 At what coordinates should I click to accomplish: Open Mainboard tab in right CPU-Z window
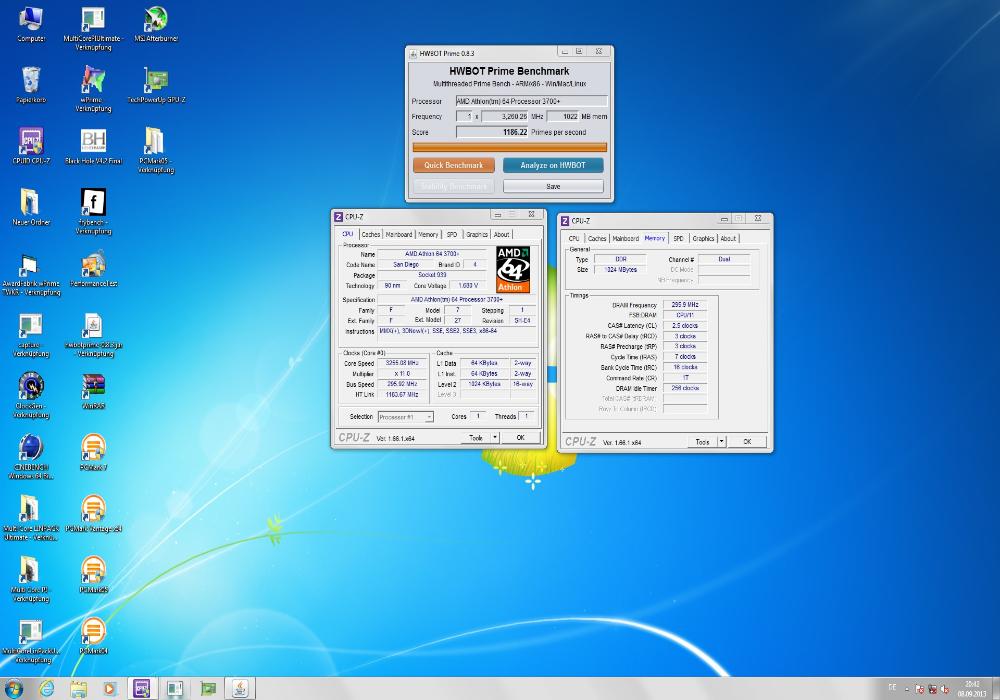(x=626, y=238)
